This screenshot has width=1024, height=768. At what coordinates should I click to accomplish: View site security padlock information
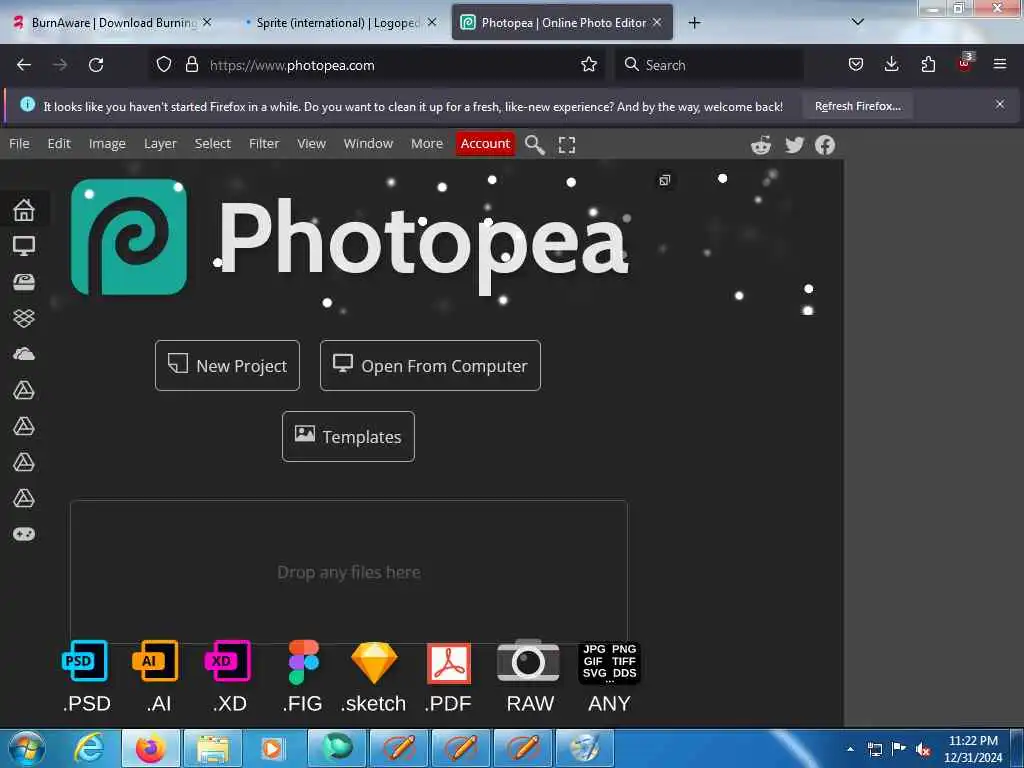point(192,65)
